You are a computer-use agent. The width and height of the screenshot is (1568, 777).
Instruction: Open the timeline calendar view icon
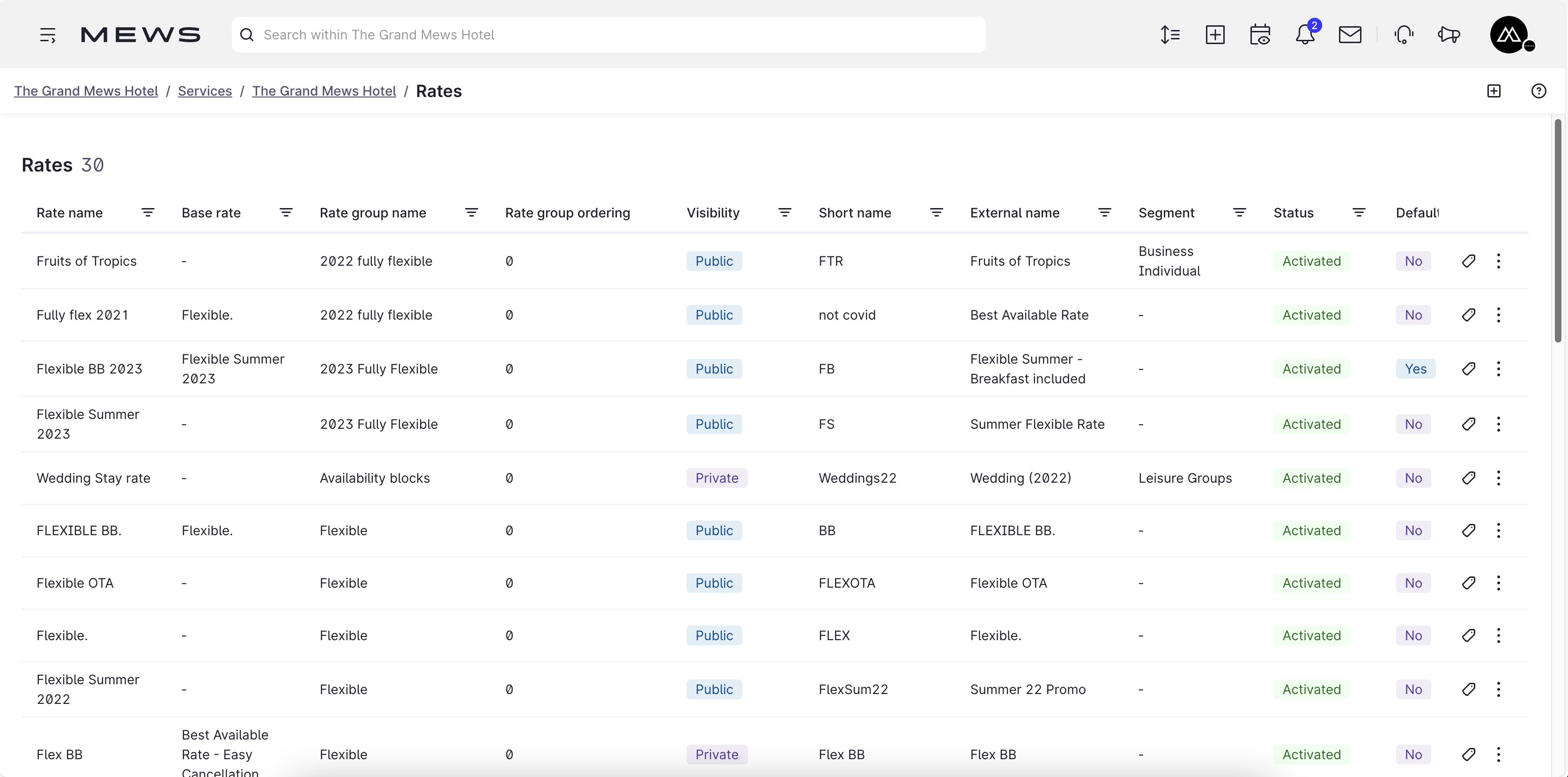1260,35
